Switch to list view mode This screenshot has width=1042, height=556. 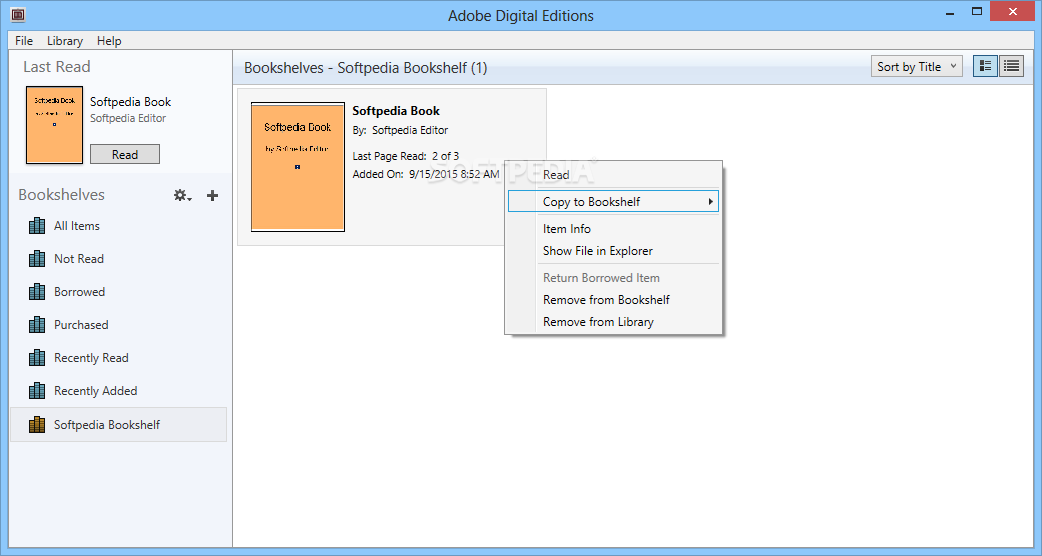[x=1011, y=66]
